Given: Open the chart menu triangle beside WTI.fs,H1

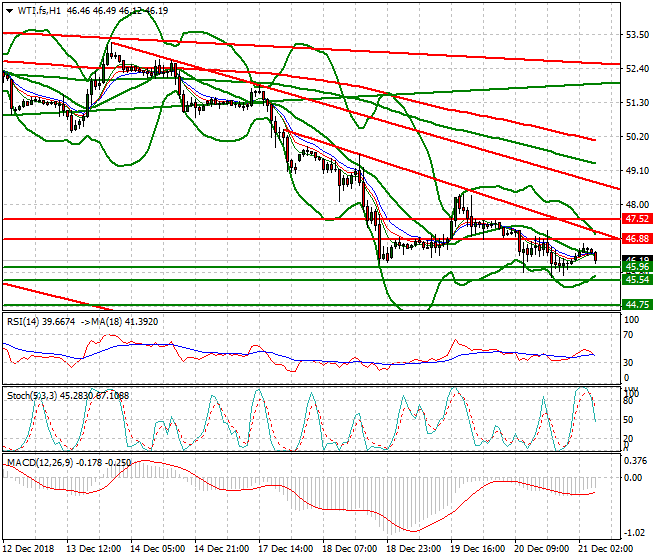Looking at the screenshot, I should (9, 11).
